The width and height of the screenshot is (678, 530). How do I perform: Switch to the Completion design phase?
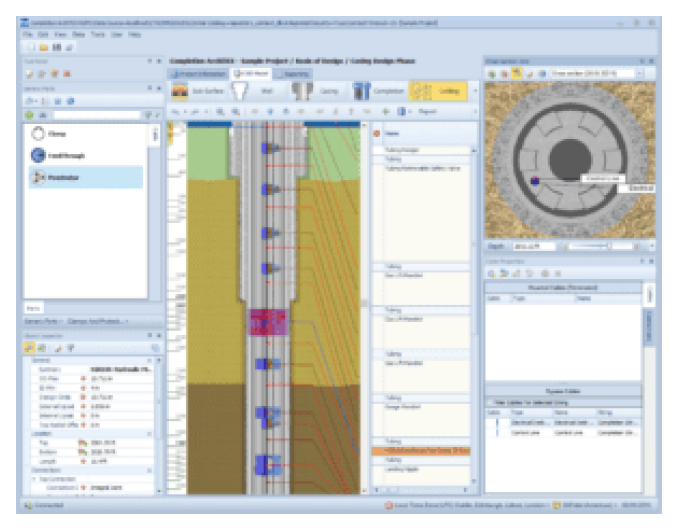coord(374,91)
